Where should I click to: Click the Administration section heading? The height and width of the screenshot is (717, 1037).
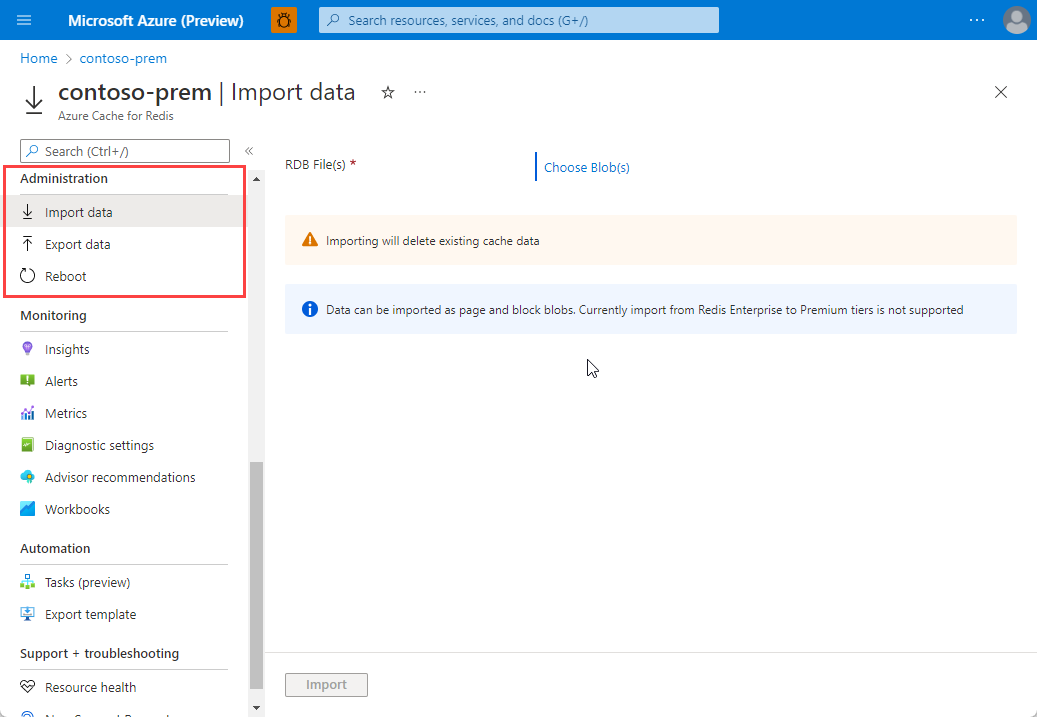(63, 179)
